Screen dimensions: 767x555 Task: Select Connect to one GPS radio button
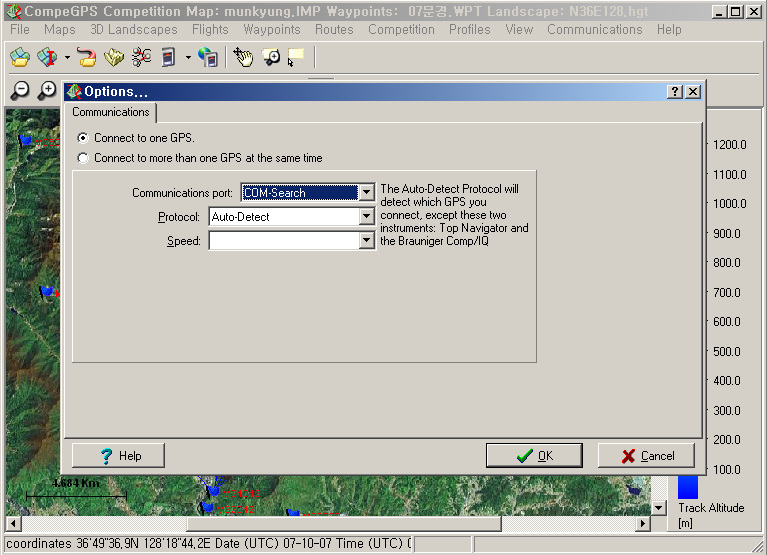[x=83, y=138]
